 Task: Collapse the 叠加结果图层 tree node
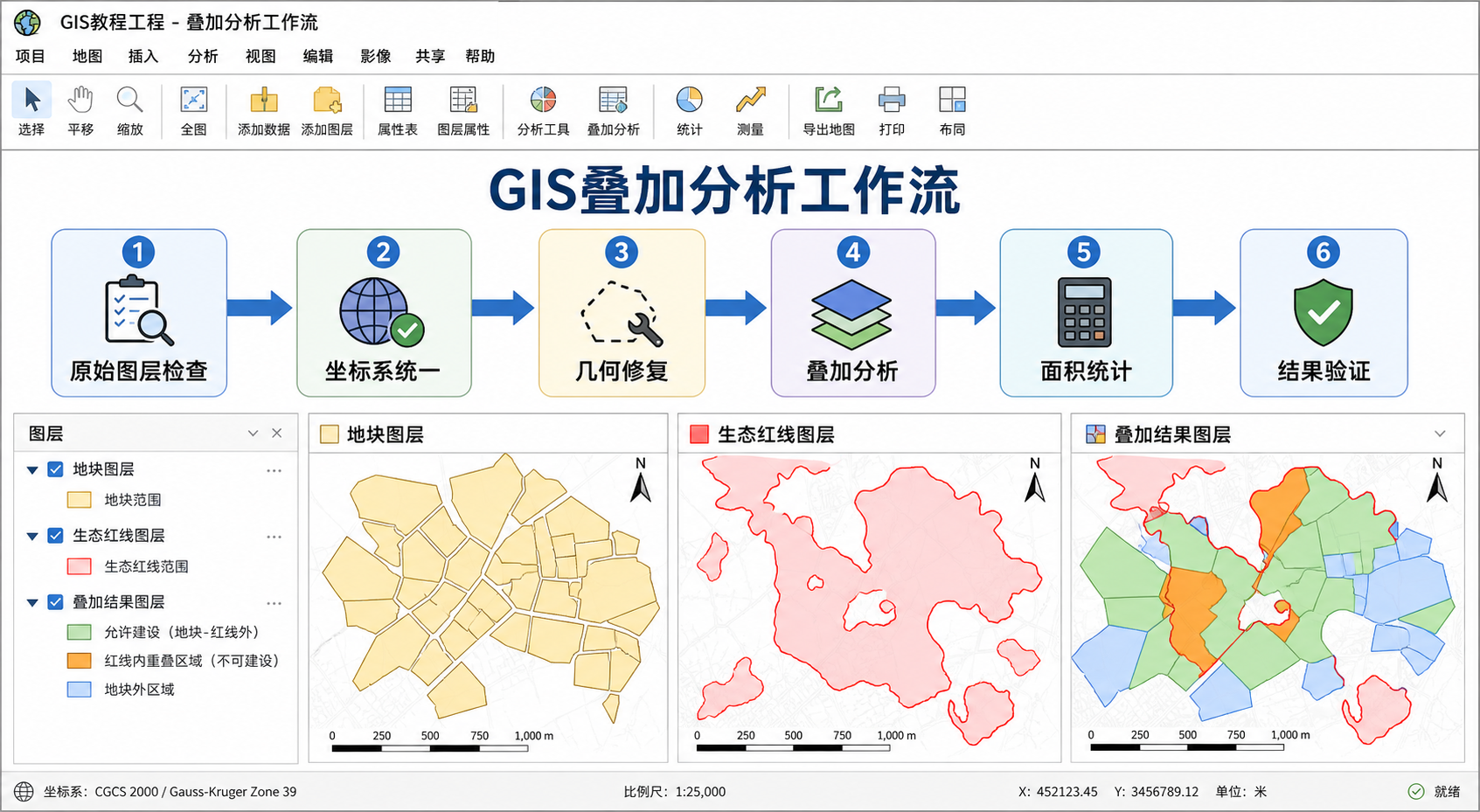click(x=32, y=603)
